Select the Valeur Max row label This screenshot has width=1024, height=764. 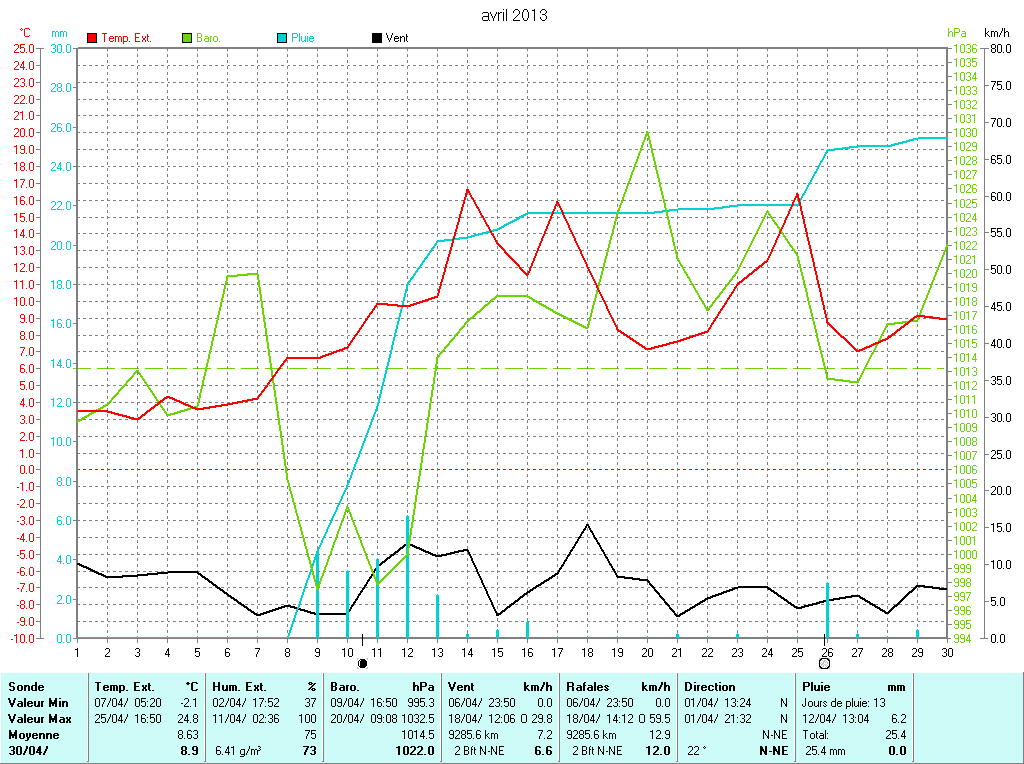point(39,719)
